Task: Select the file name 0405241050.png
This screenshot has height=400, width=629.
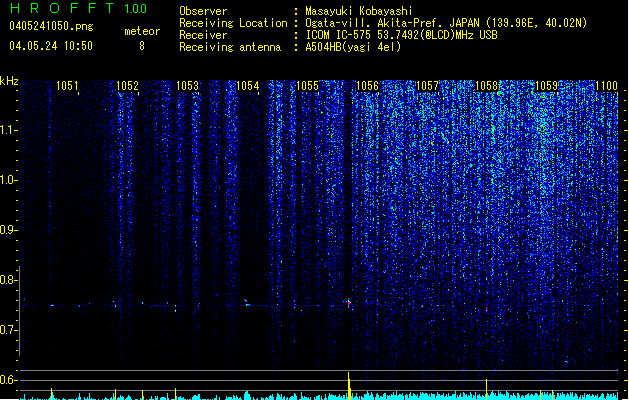Action: click(x=51, y=26)
